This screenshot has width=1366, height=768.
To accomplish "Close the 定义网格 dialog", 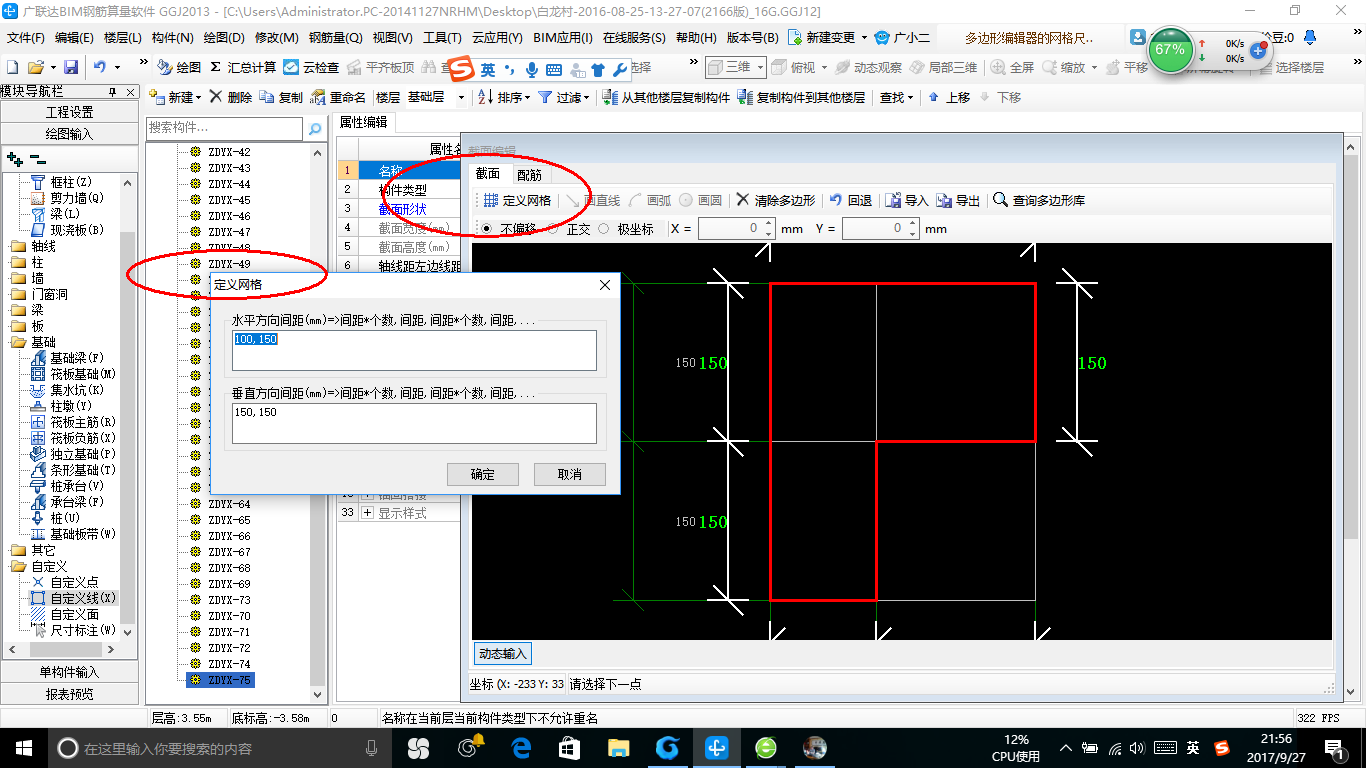I will pyautogui.click(x=604, y=285).
